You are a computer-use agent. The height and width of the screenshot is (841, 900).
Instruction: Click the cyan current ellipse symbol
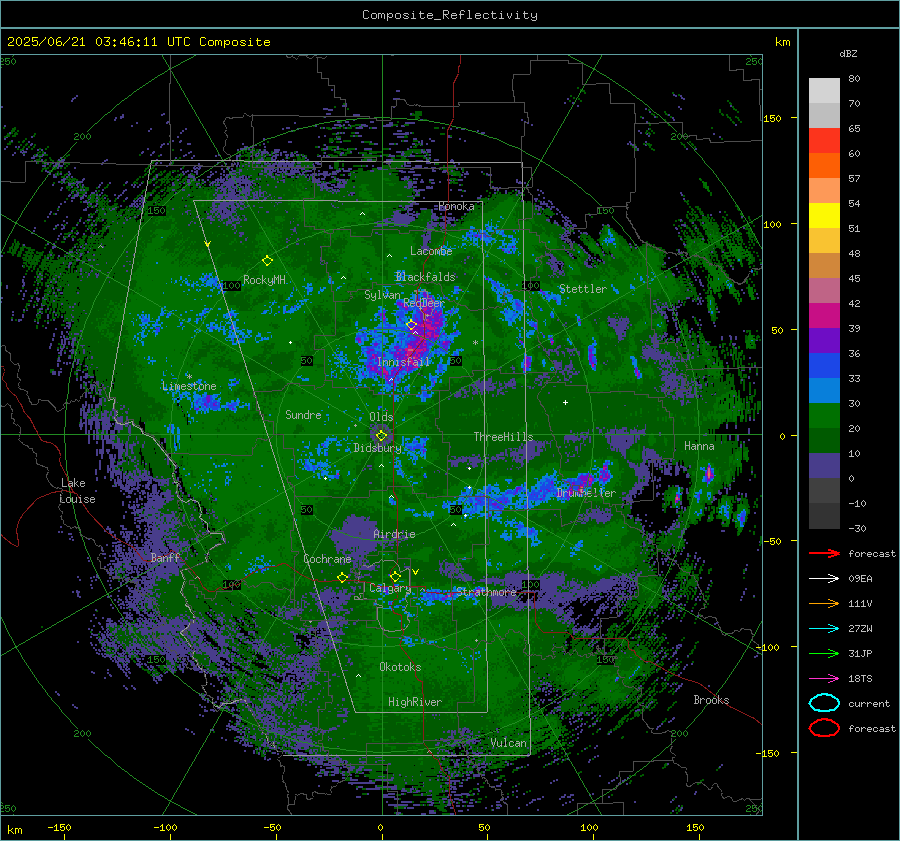click(824, 703)
